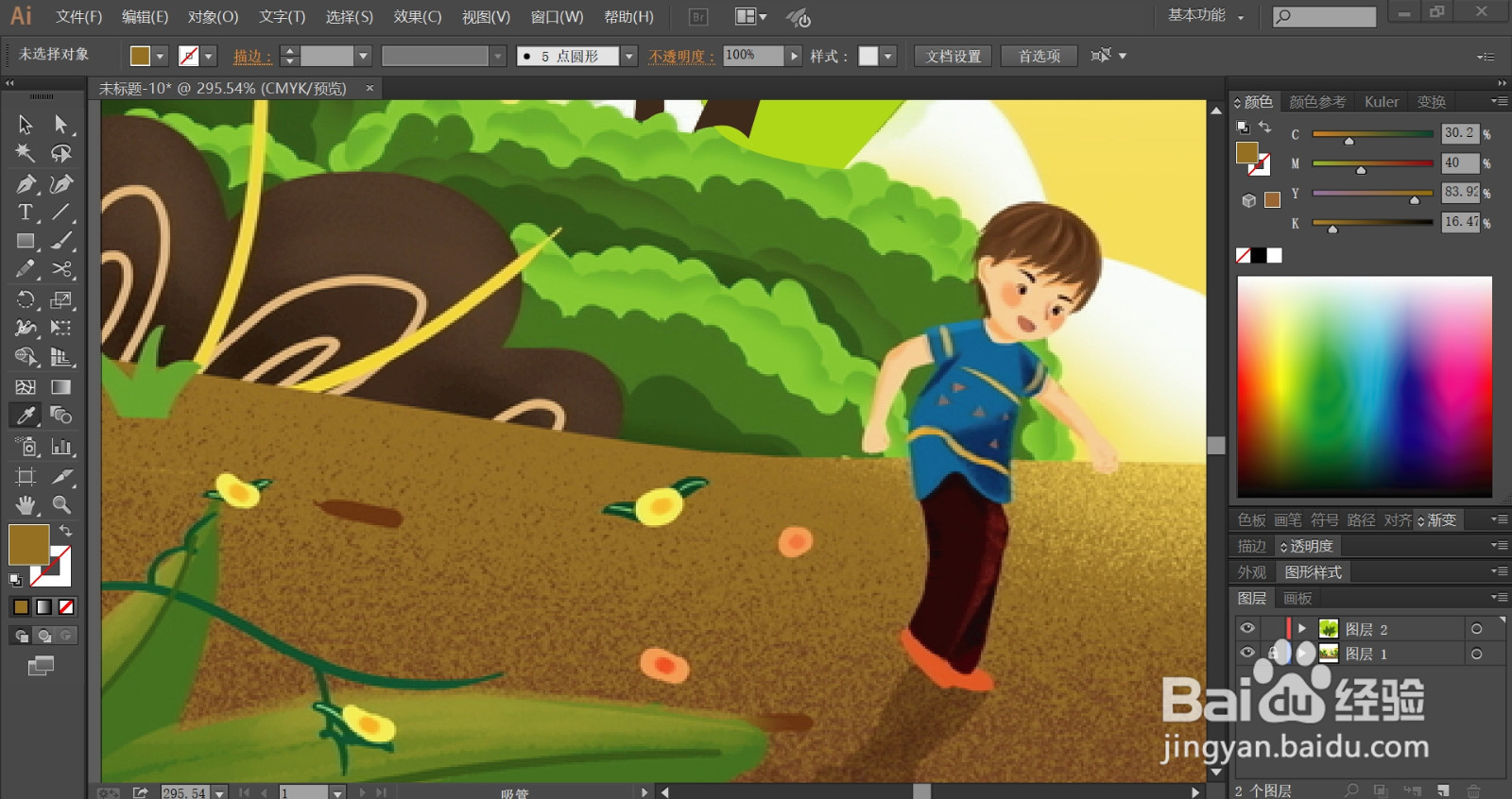Screen dimensions: 1512x799
Task: Enable Draw Normal mode
Action: [21, 636]
